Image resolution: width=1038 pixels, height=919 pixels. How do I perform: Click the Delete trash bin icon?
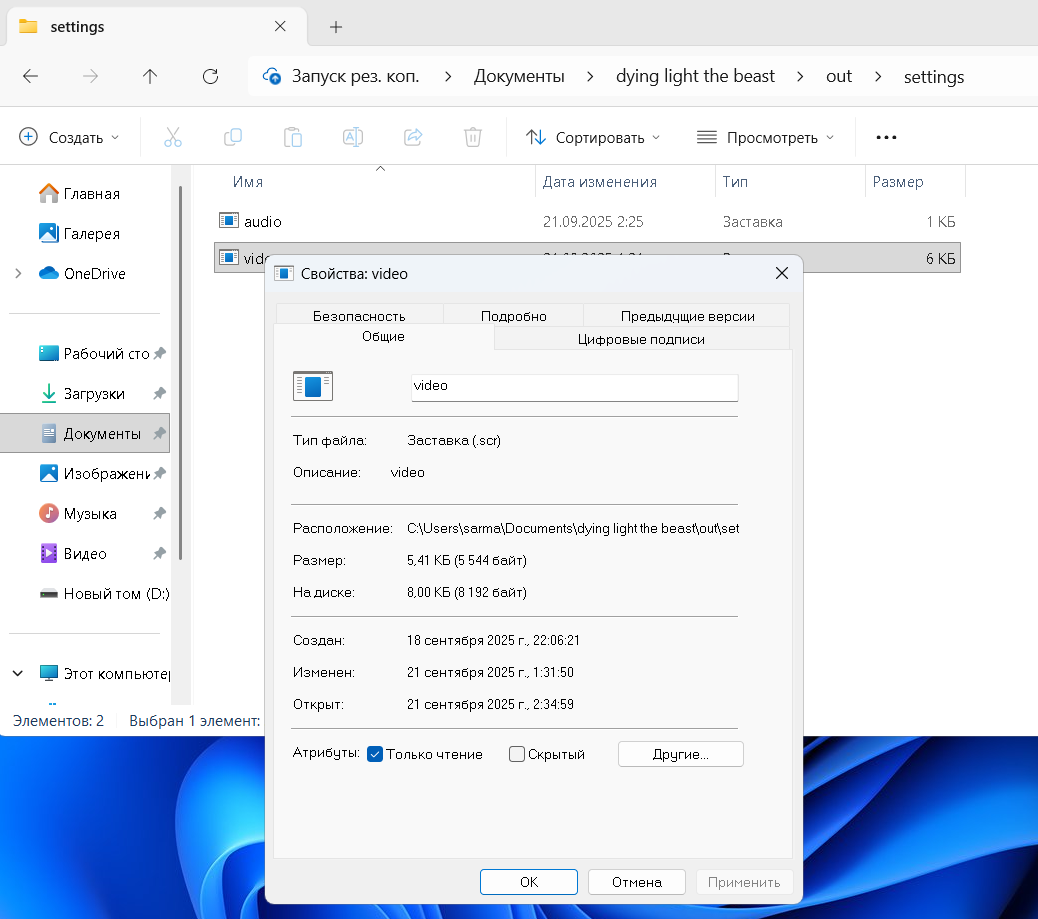pos(473,137)
